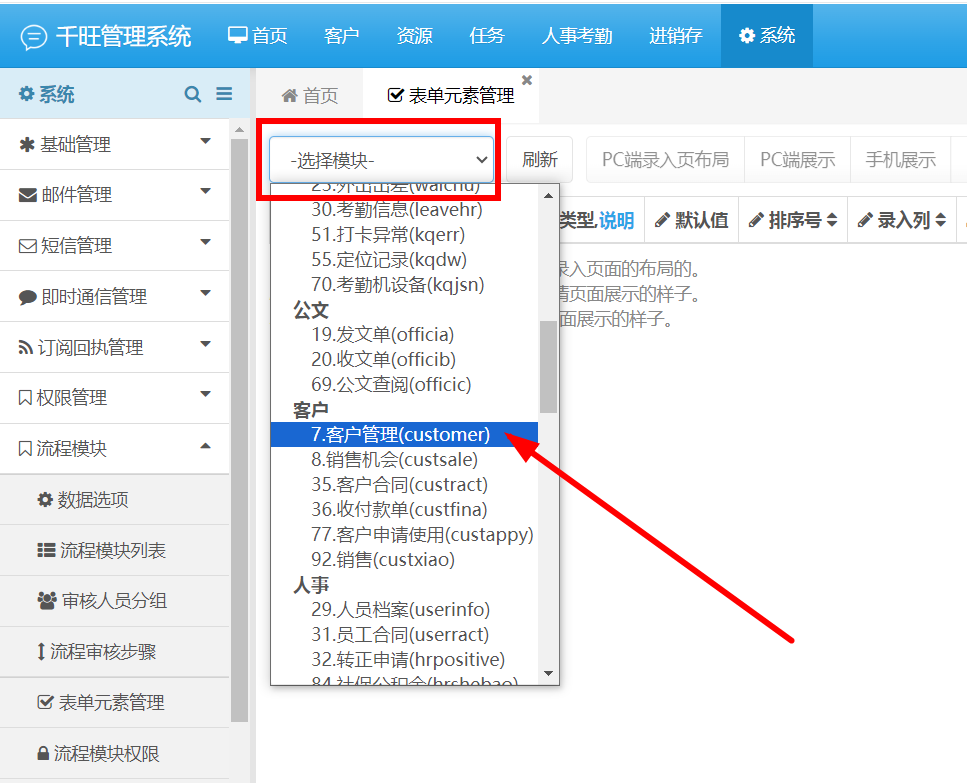Switch to the 首页 tab
The width and height of the screenshot is (967, 783).
310,96
